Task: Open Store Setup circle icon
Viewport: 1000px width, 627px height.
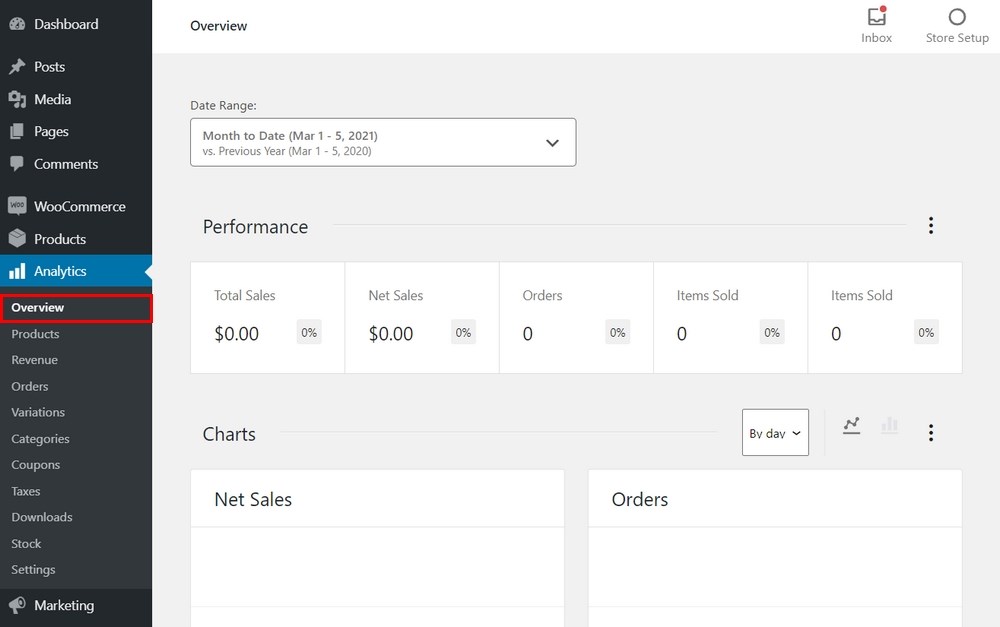Action: 957,17
